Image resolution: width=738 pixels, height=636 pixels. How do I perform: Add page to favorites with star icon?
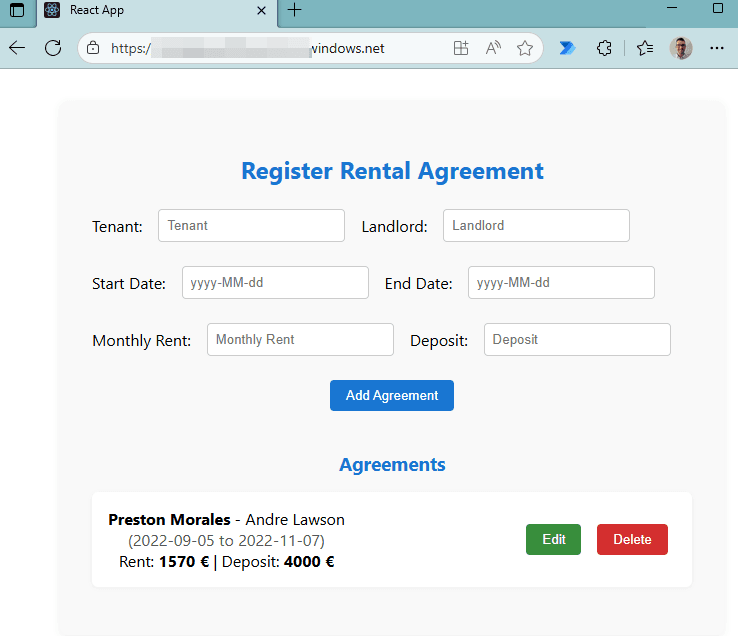[x=524, y=48]
